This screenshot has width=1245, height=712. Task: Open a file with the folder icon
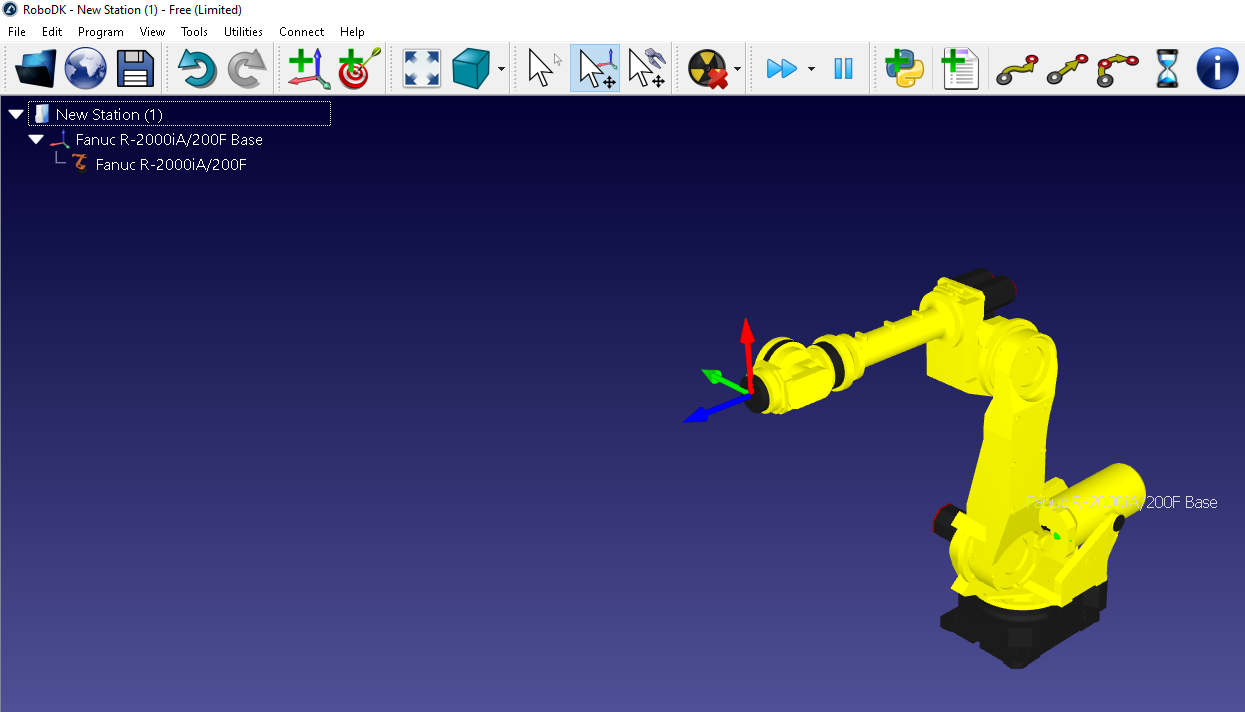point(36,69)
